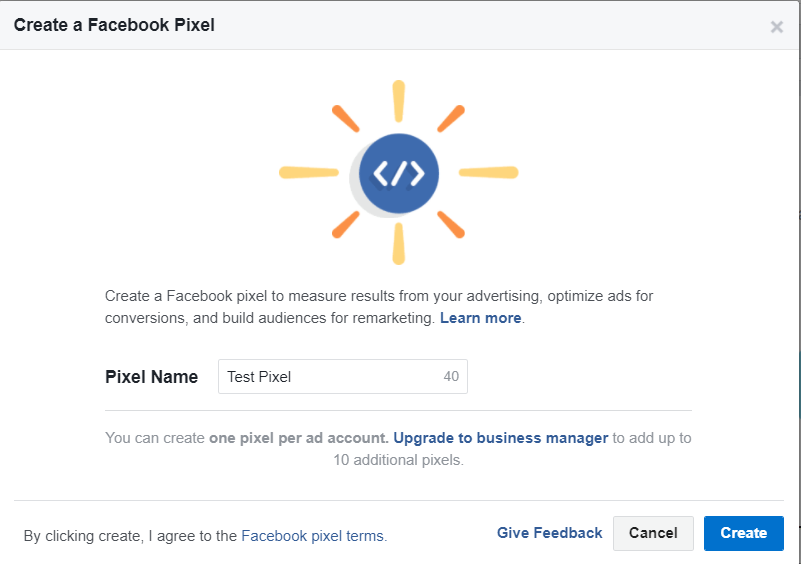Click the 40 character counter in name field
This screenshot has width=801, height=564.
pyautogui.click(x=451, y=377)
